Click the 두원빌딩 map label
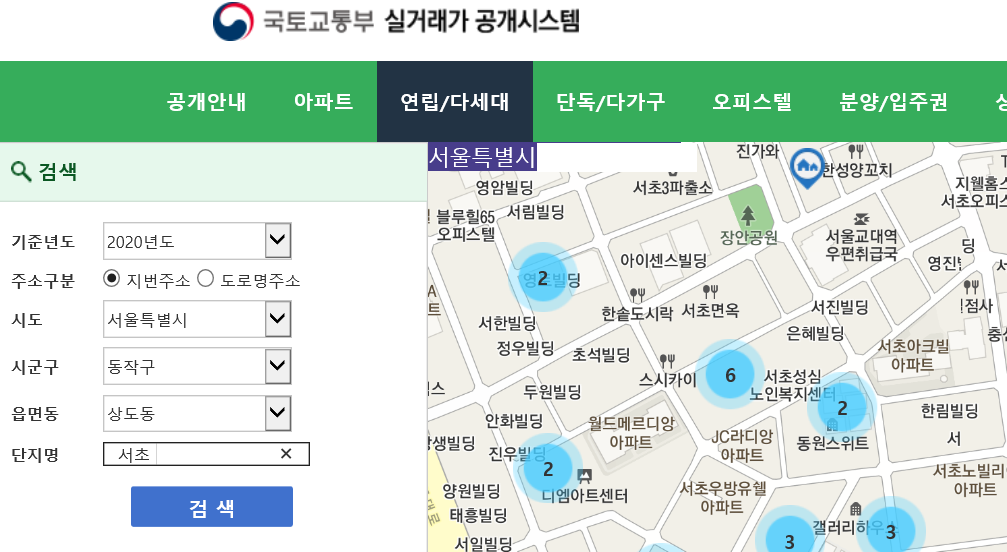Screen dimensions: 1007x552 552,391
